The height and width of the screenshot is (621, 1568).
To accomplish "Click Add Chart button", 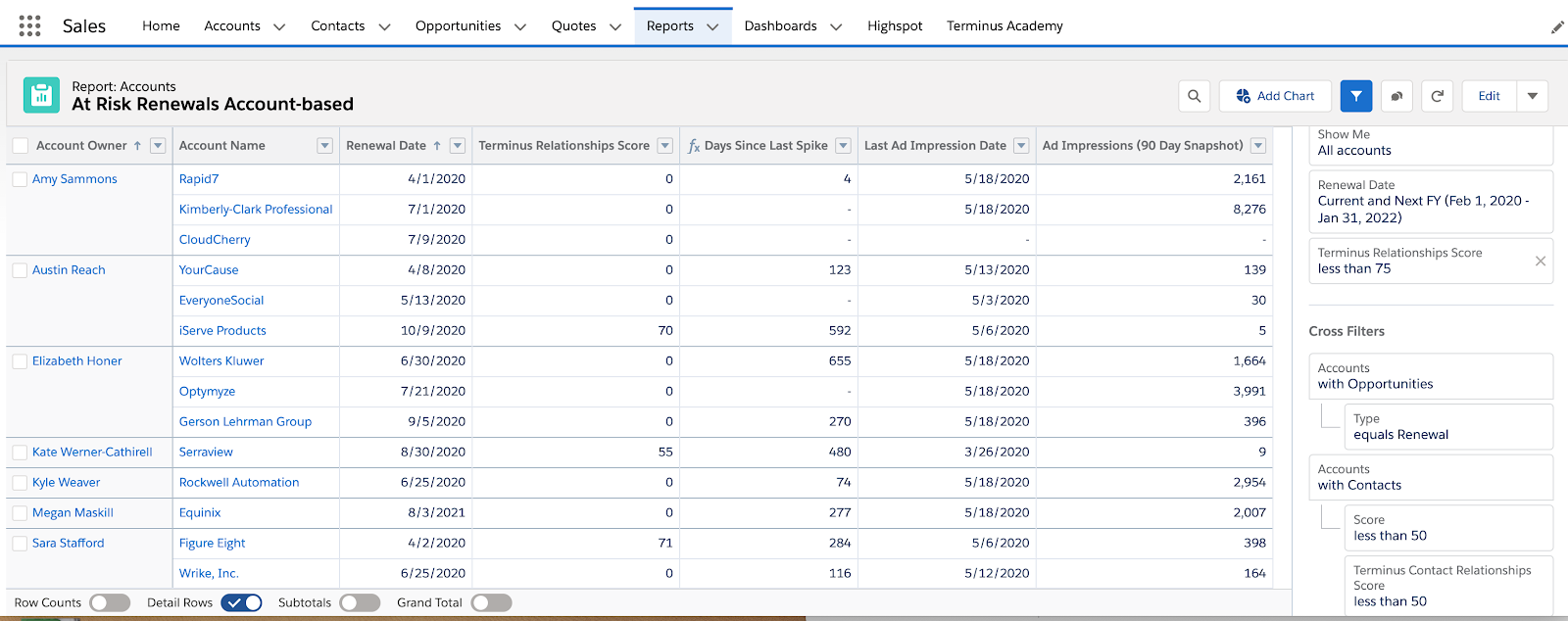I will (1275, 96).
